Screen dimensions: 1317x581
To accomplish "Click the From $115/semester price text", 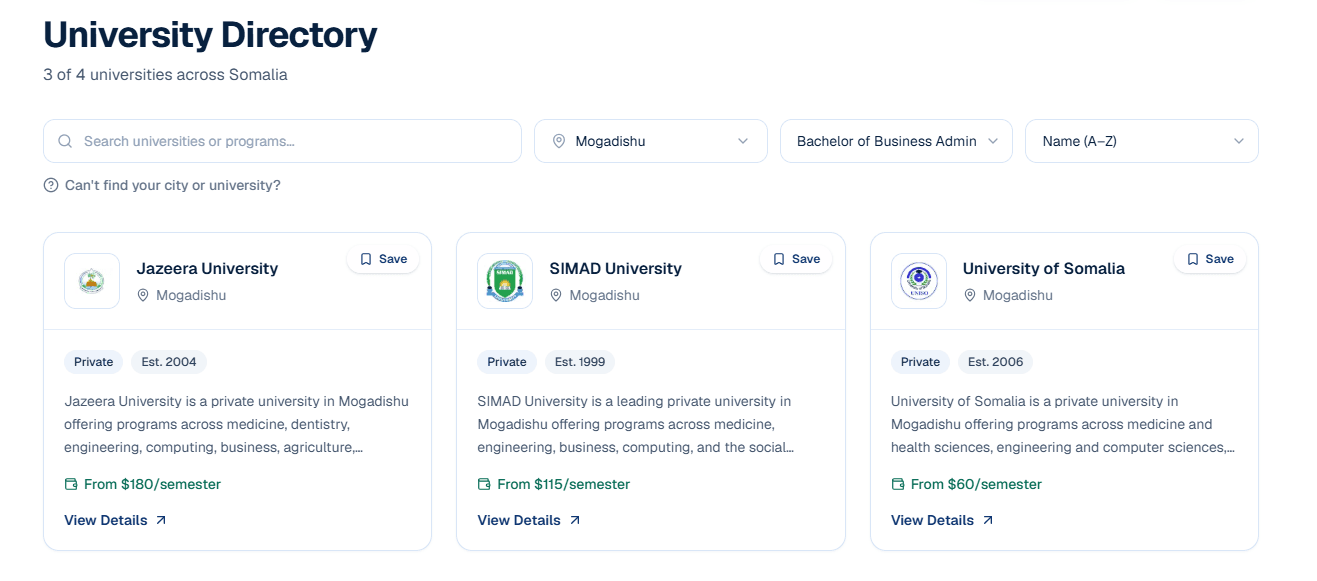I will [563, 484].
